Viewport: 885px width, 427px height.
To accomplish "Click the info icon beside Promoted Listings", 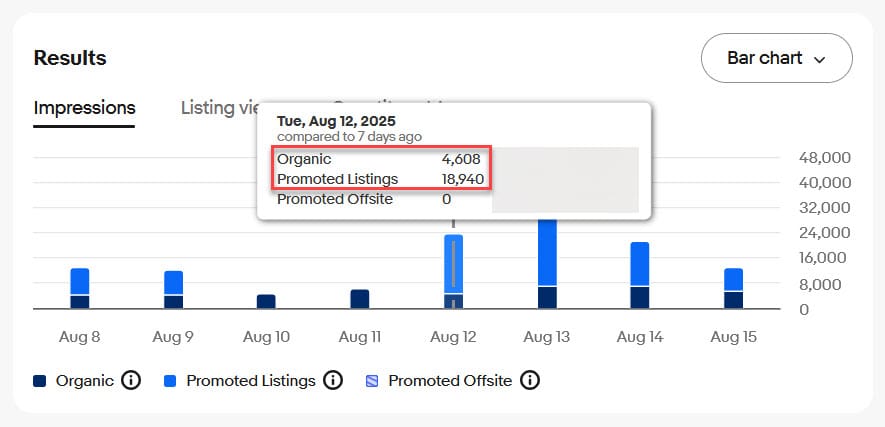I will [333, 381].
